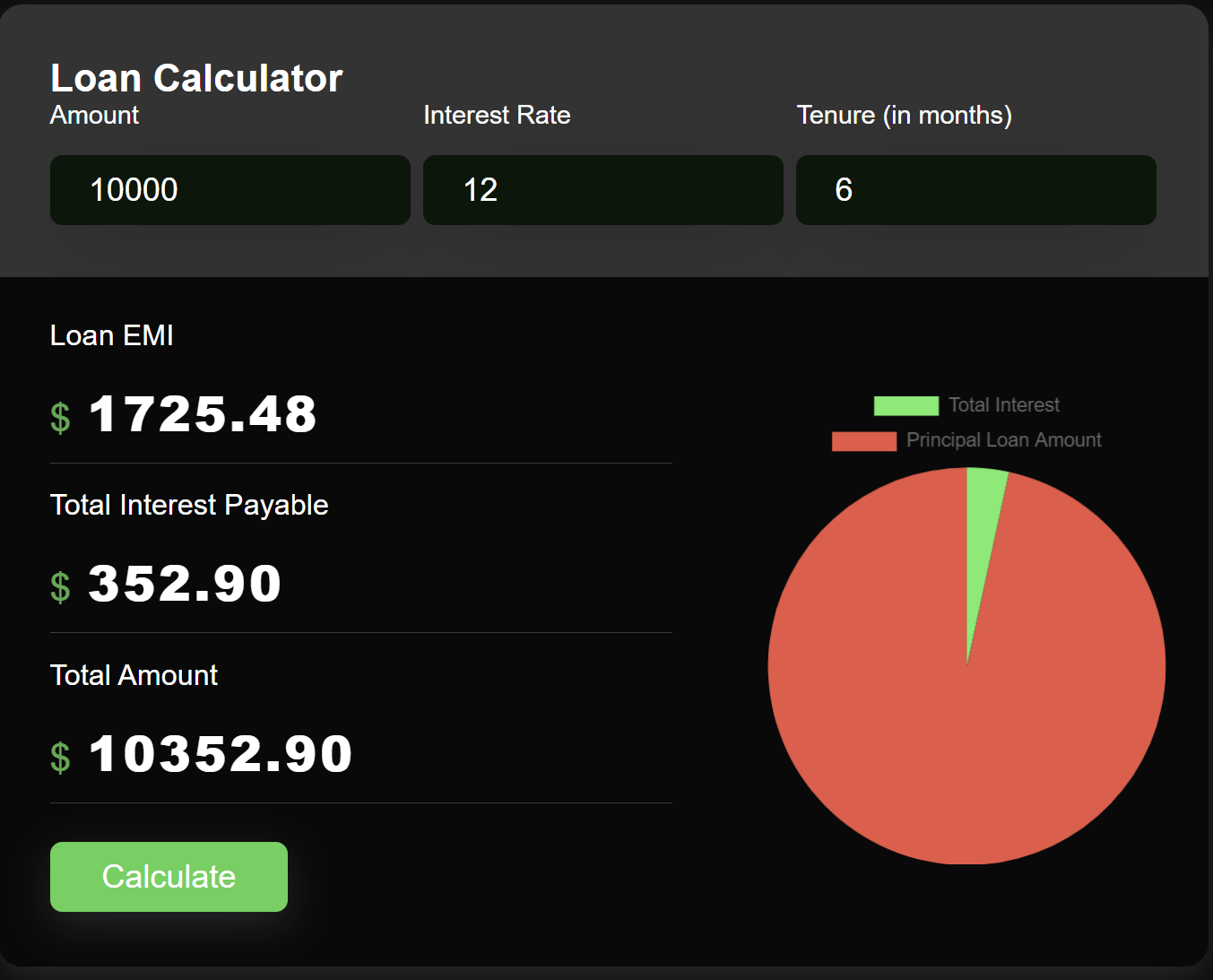The height and width of the screenshot is (980, 1213).
Task: Focus the Interest Rate field showing 12
Action: point(603,190)
